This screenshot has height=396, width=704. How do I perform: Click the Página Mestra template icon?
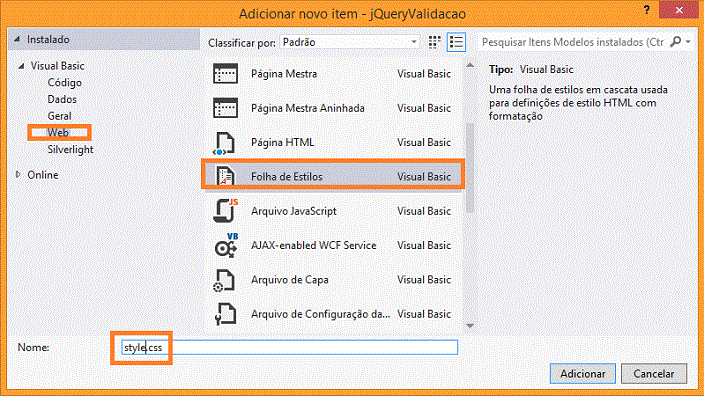(x=225, y=74)
